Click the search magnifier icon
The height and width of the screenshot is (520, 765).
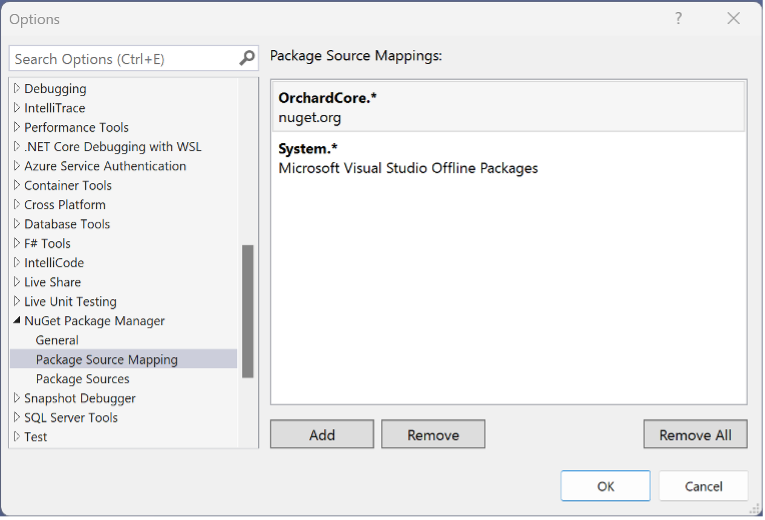(x=247, y=59)
